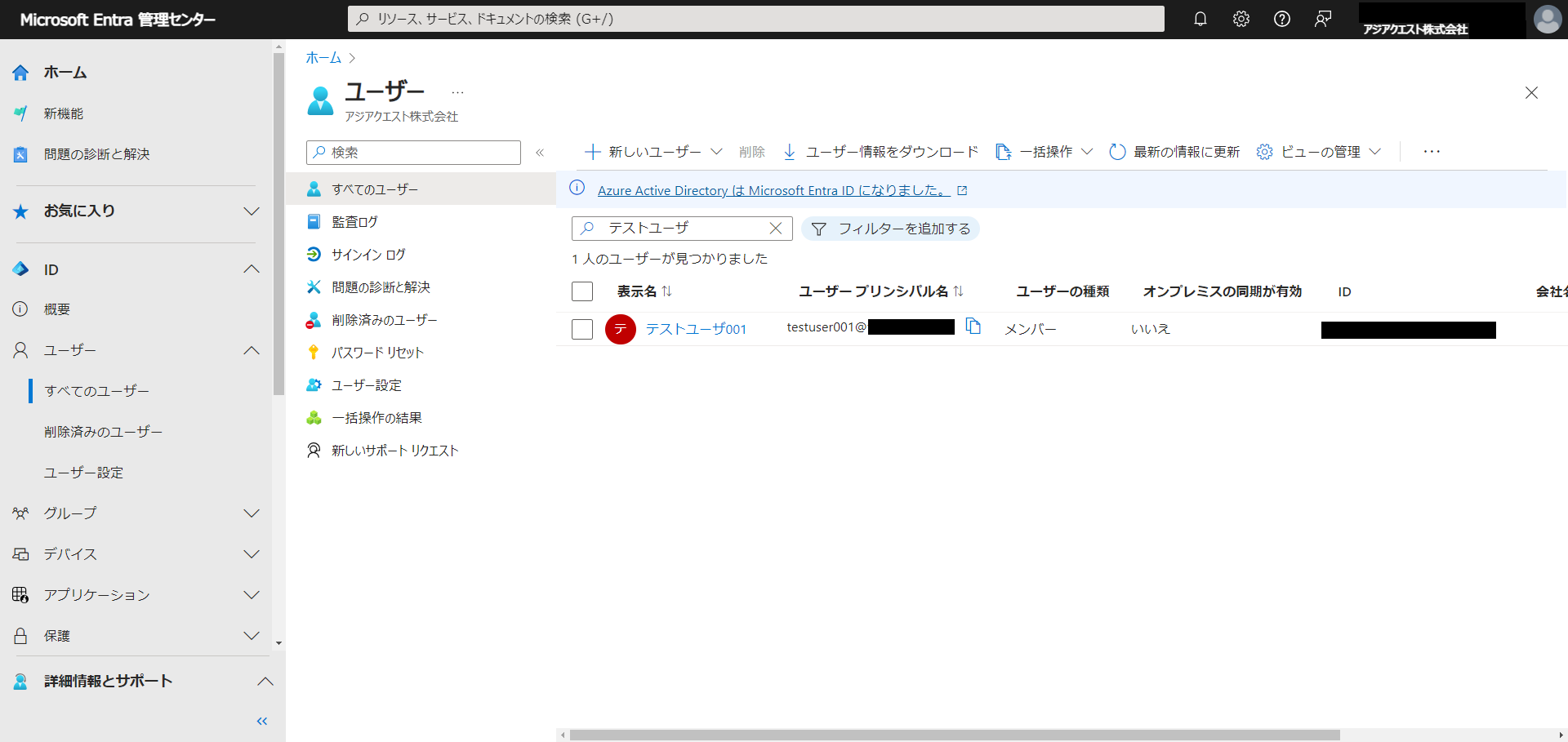1568x742 pixels.
Task: Click the users menu 検索 field
Action: pos(413,153)
